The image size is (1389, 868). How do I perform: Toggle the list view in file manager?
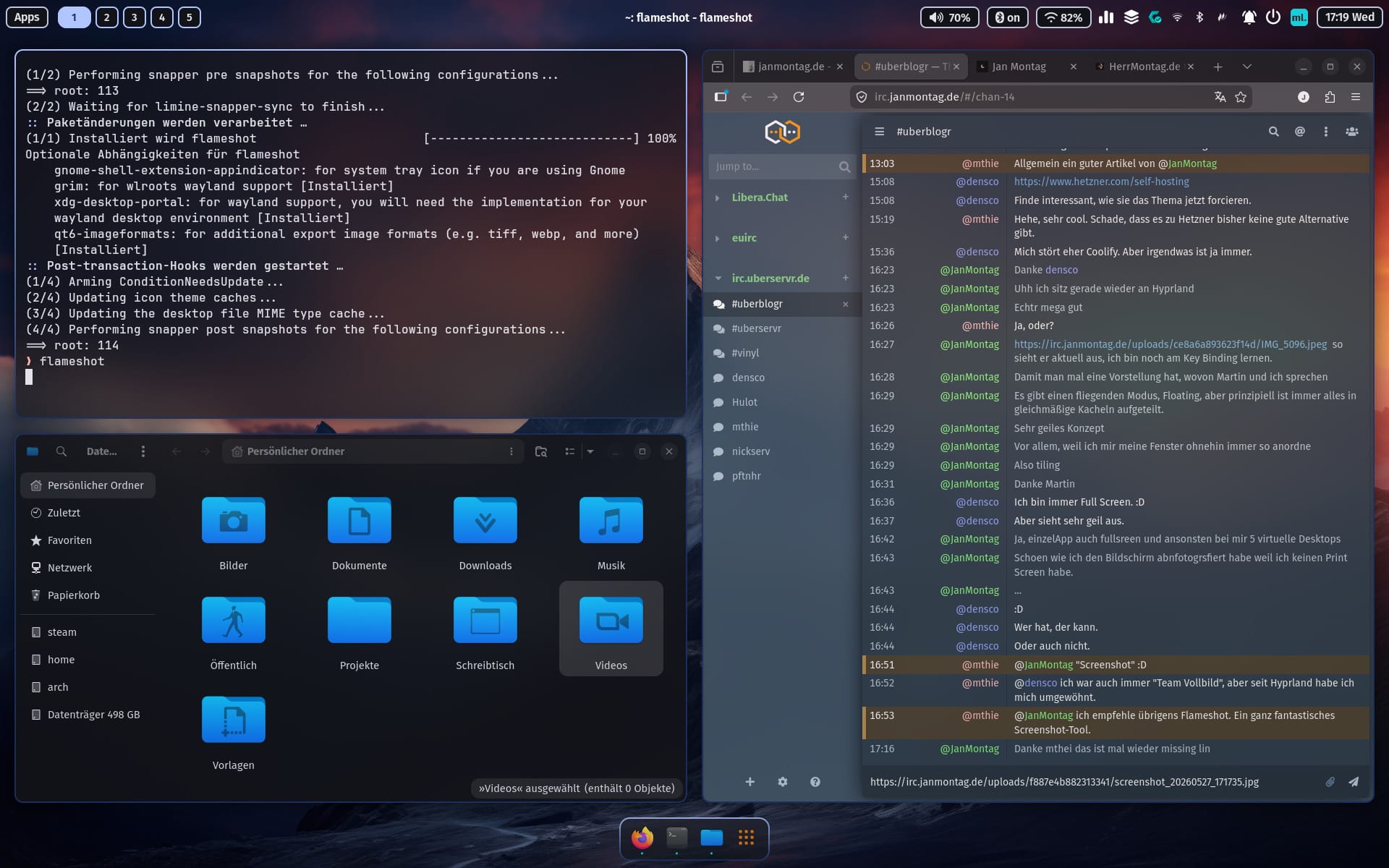[x=570, y=451]
